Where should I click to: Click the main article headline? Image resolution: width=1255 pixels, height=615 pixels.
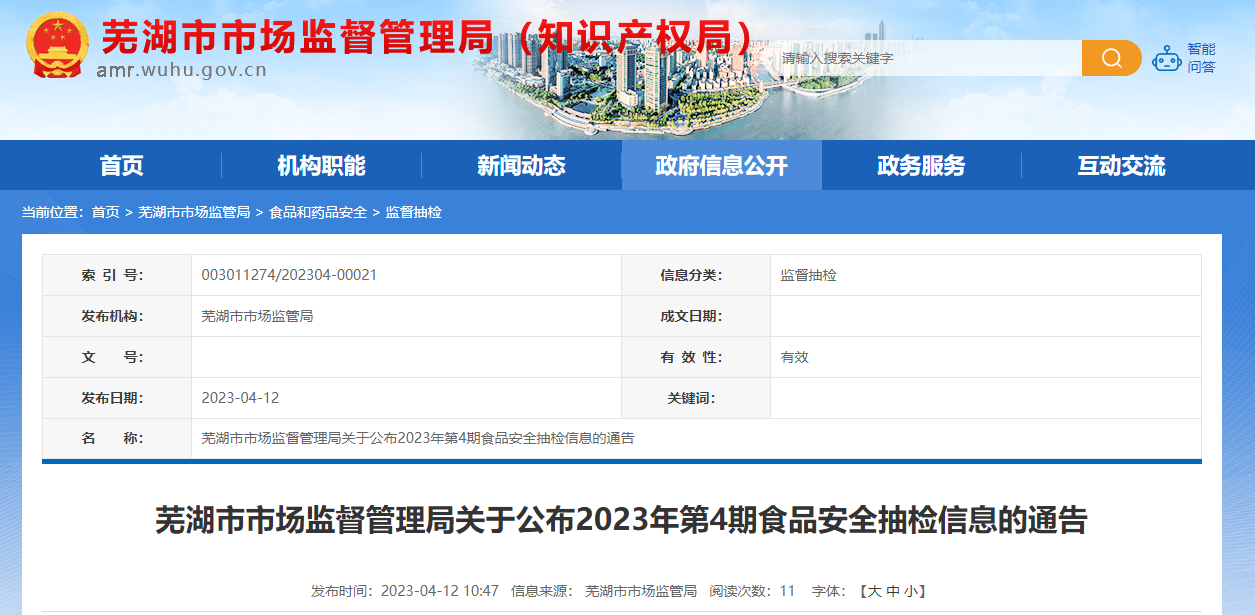[621, 521]
